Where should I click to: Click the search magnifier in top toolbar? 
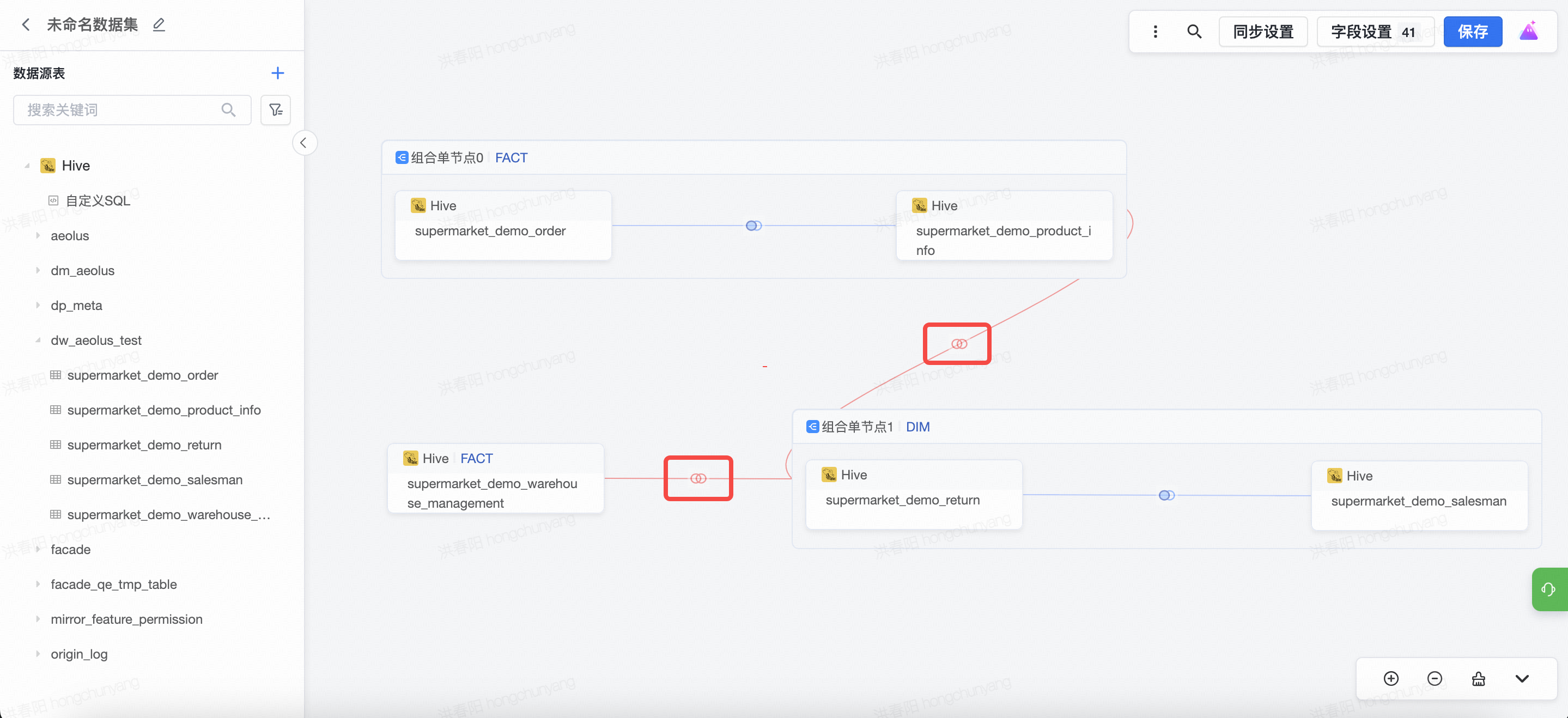1194,32
